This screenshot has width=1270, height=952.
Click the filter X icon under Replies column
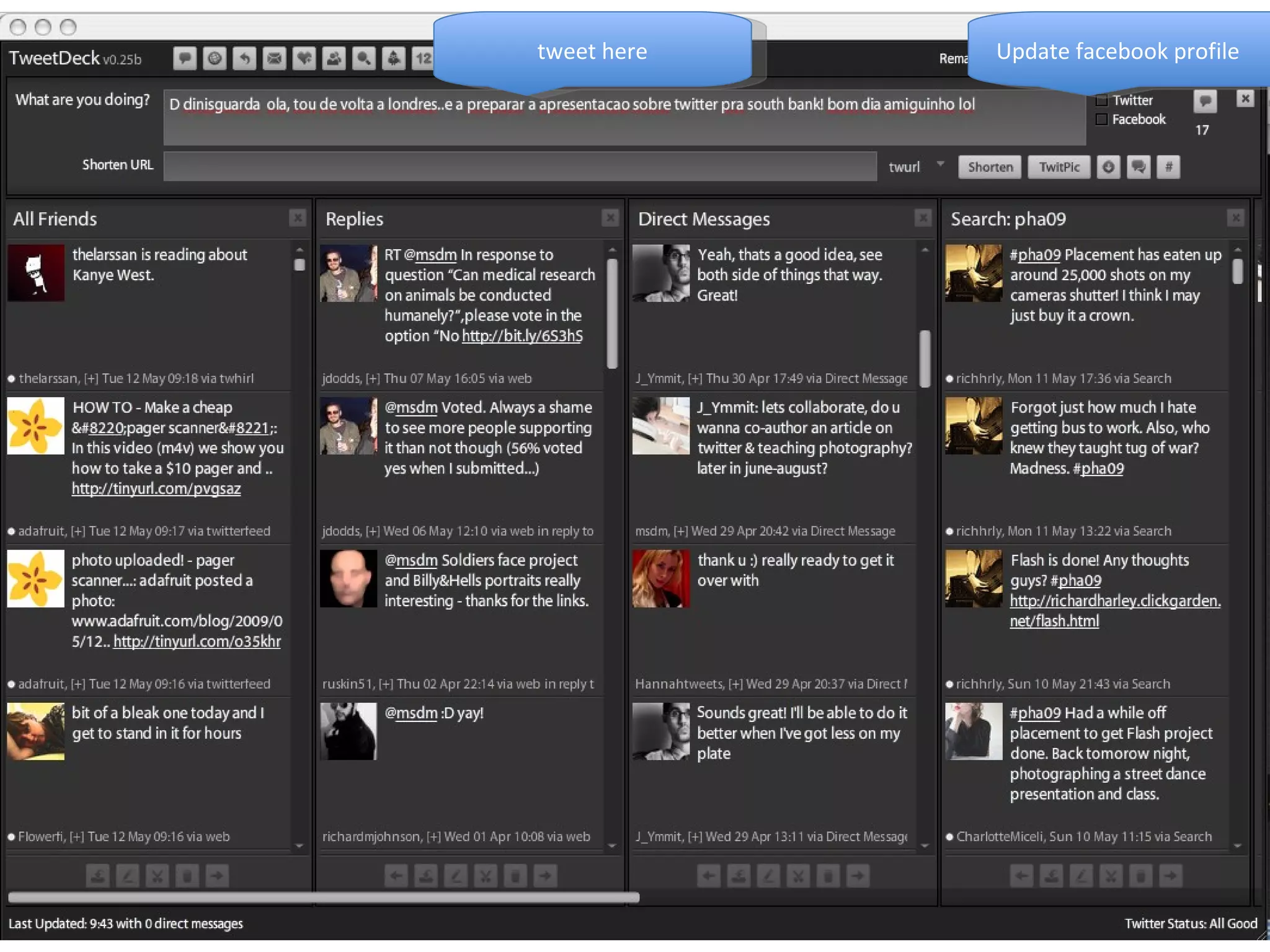pyautogui.click(x=486, y=876)
